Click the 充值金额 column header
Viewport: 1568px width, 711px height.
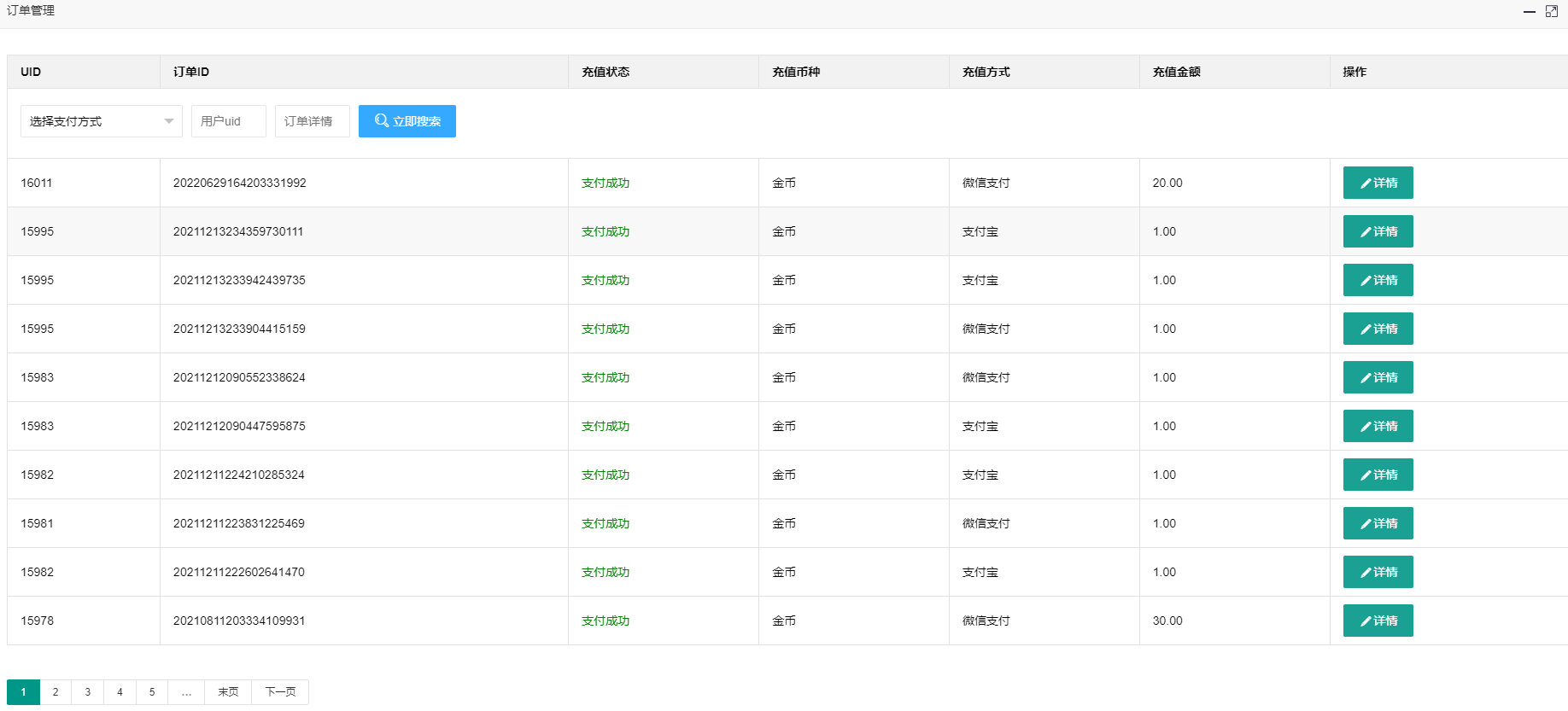1176,72
